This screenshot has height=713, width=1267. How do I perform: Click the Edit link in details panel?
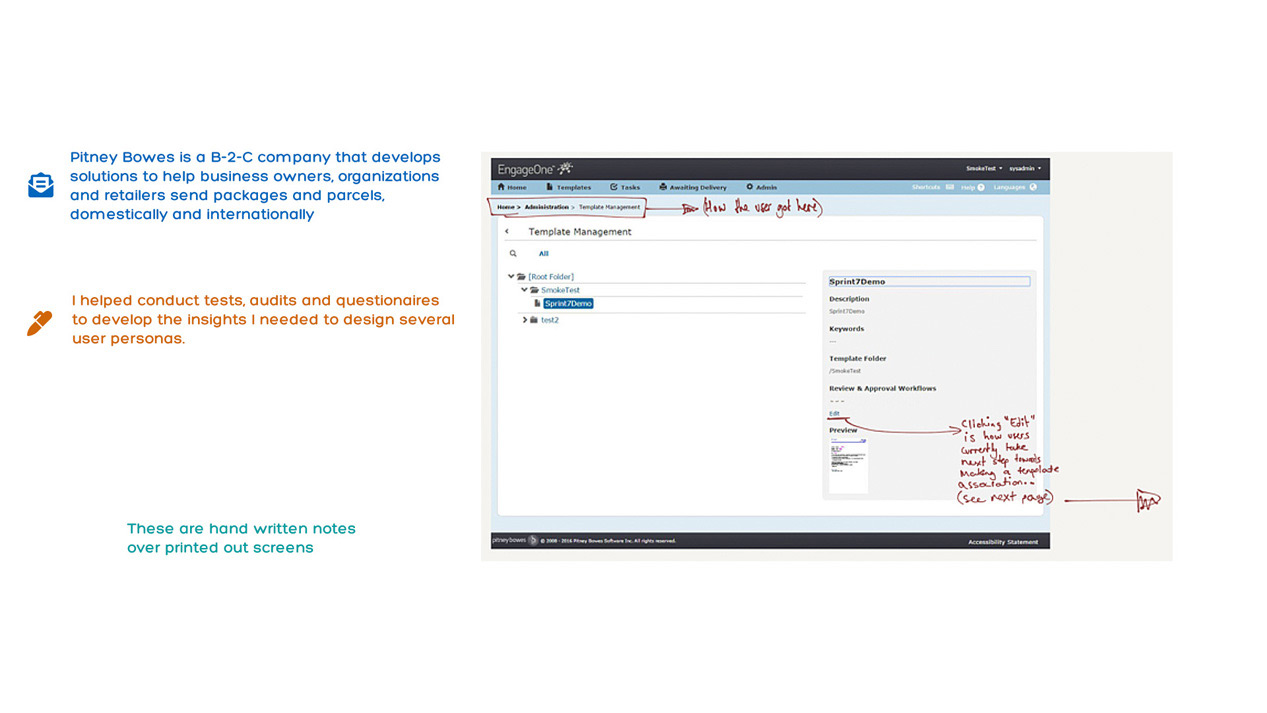(834, 414)
